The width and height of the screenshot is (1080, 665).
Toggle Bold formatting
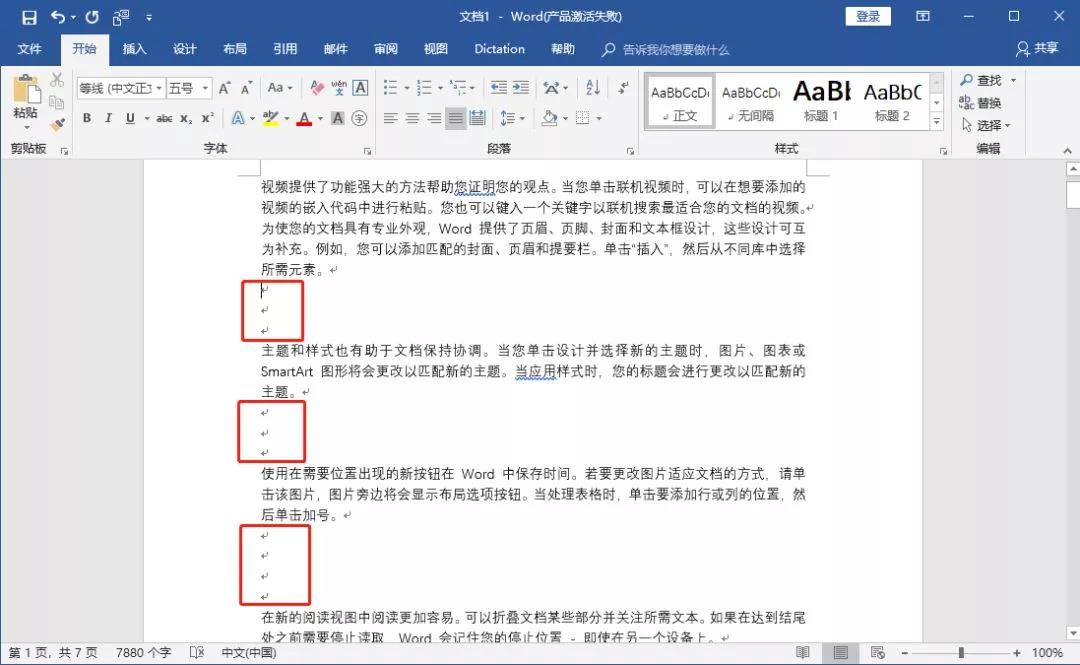(87, 118)
